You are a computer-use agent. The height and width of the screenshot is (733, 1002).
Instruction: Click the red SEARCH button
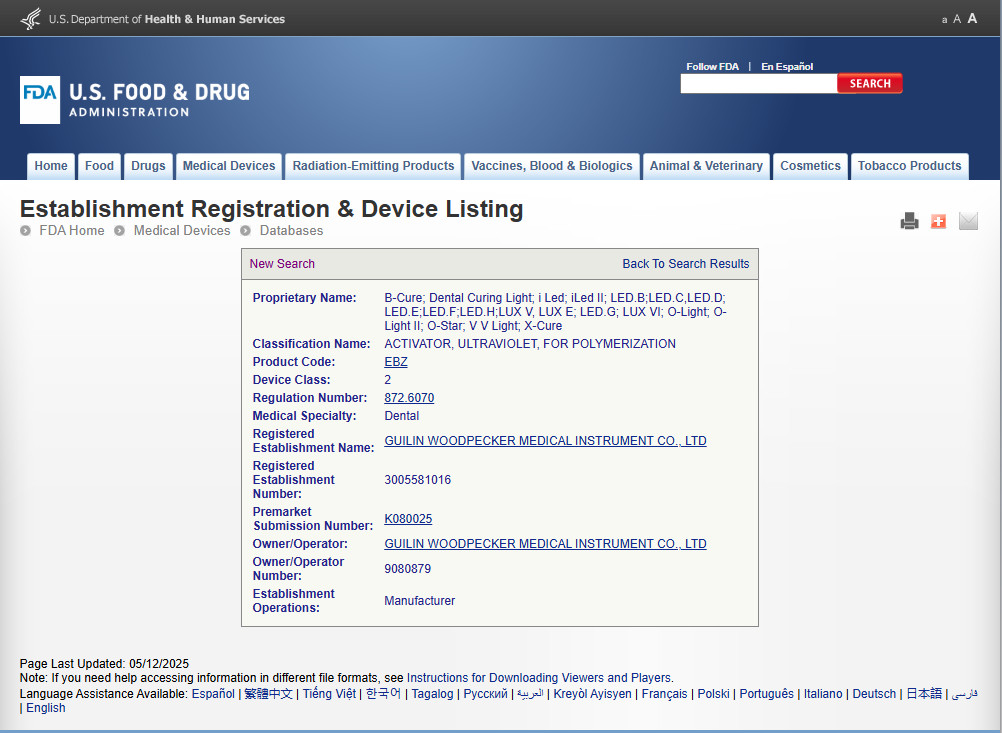(870, 83)
